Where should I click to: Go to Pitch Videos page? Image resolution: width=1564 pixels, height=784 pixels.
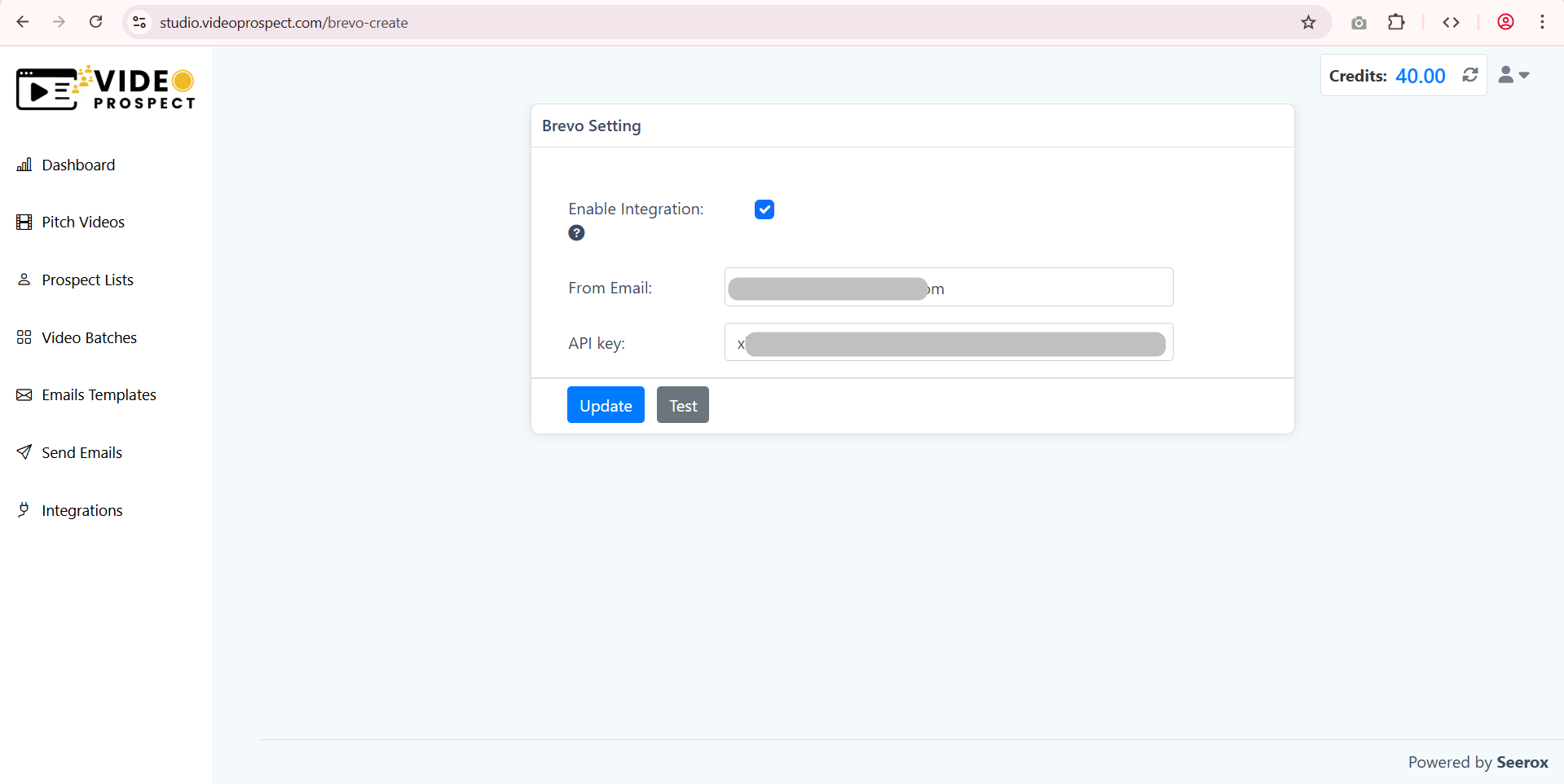(82, 222)
